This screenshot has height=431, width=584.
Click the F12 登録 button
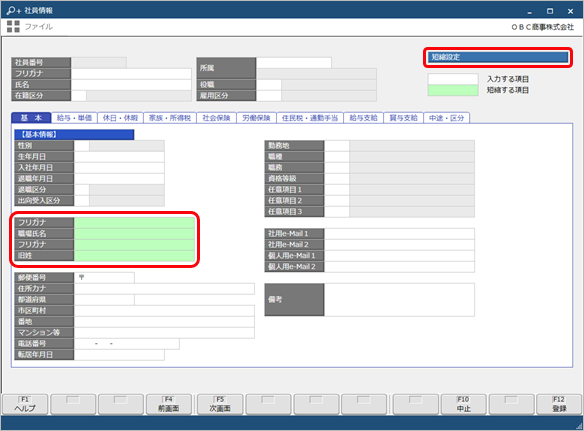point(559,404)
